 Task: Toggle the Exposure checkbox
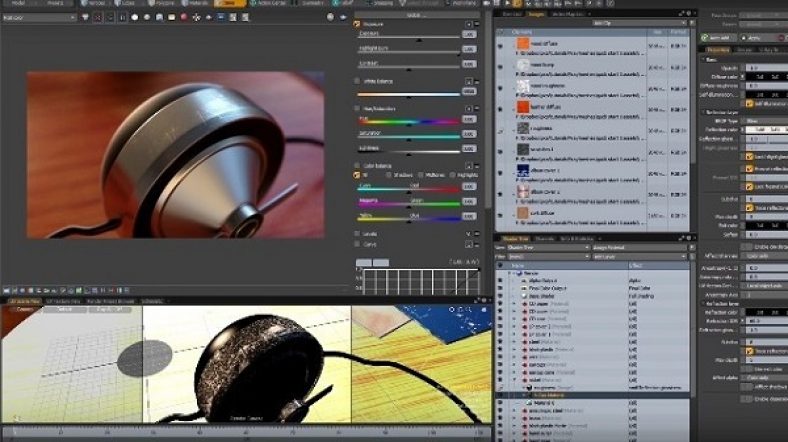click(357, 21)
